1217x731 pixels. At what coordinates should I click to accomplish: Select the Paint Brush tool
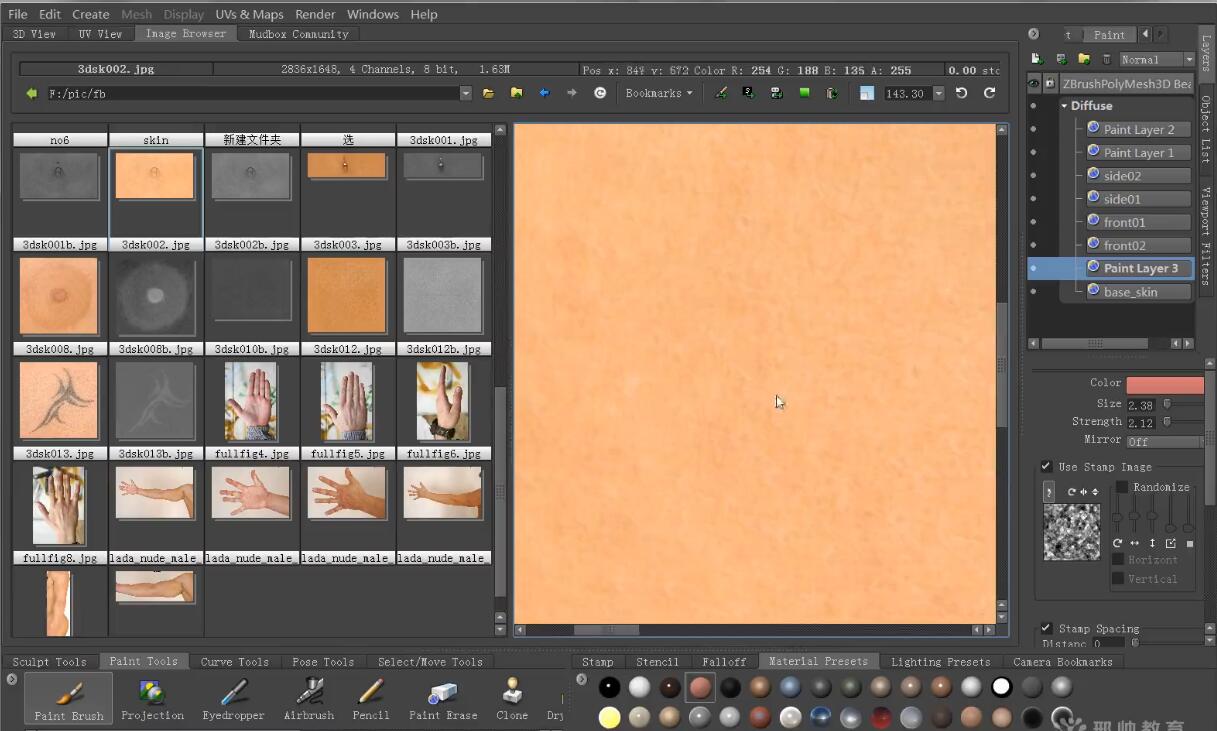click(69, 698)
